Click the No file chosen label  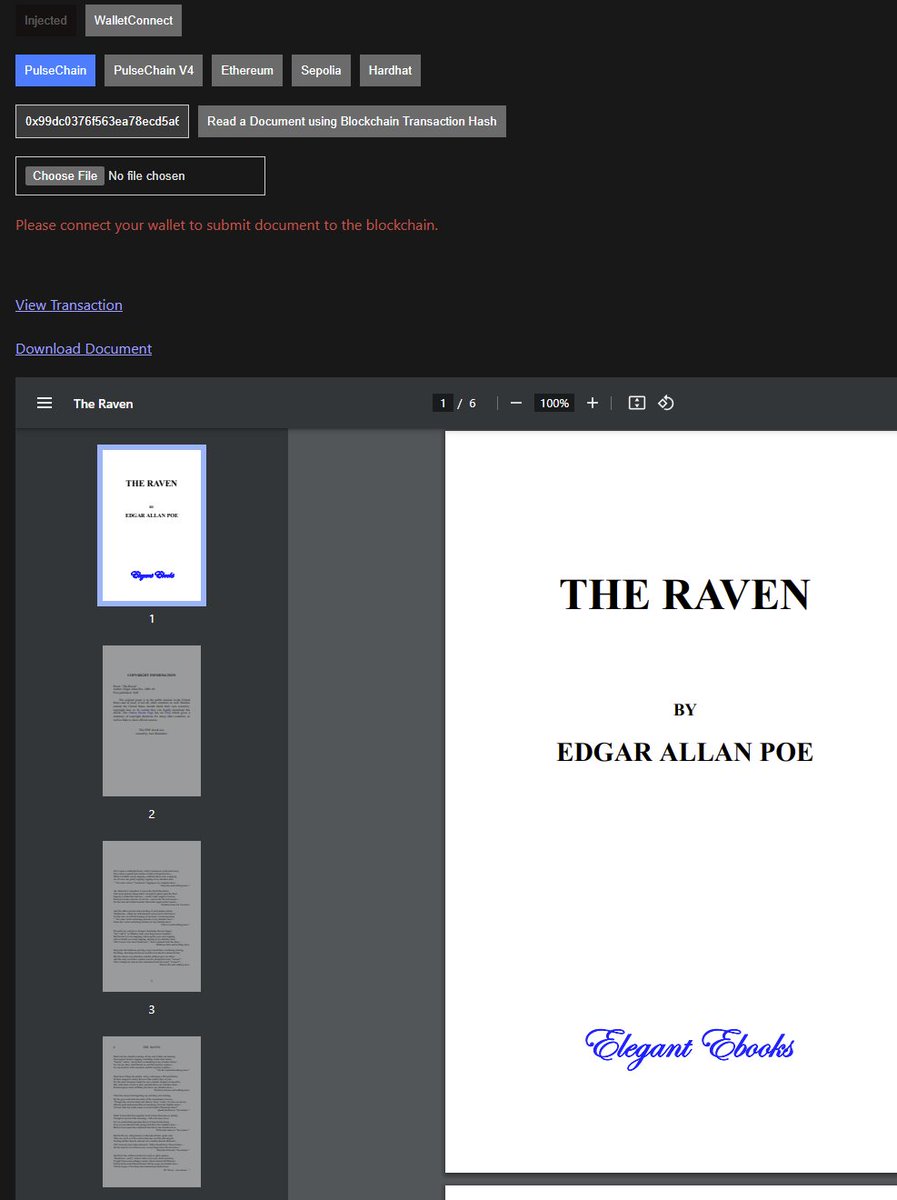(147, 176)
